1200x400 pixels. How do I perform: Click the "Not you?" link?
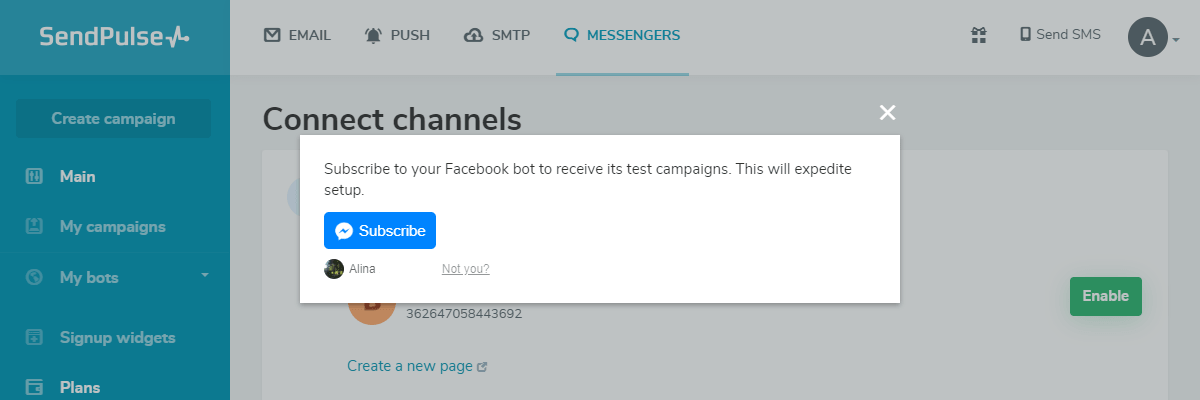[x=465, y=269]
